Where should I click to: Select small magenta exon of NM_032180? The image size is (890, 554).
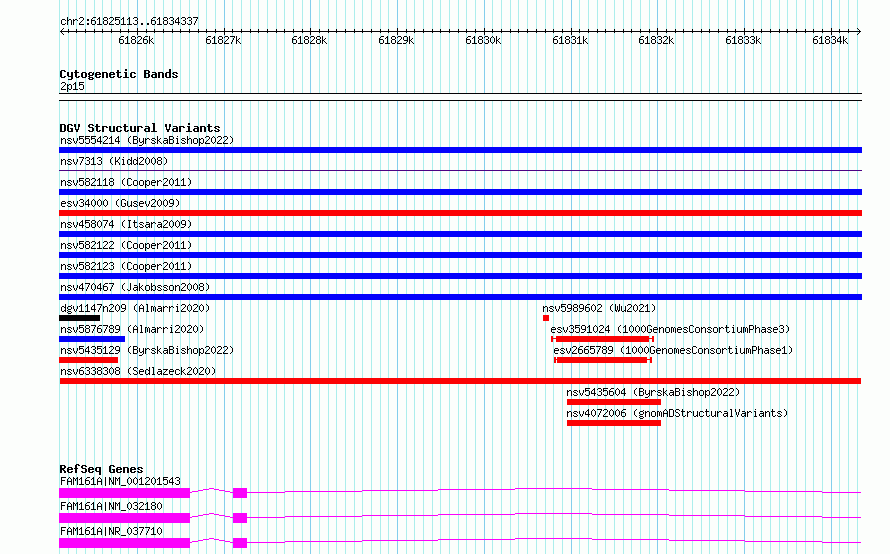(240, 518)
